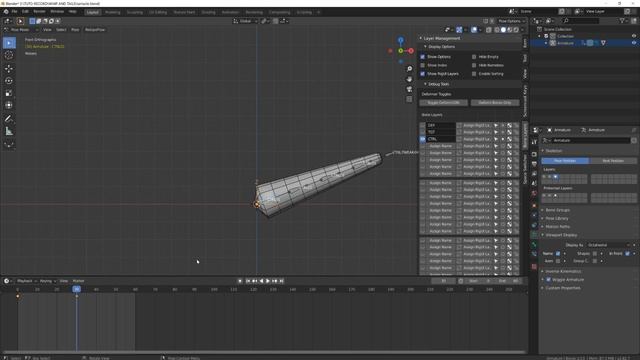640x360 pixels.
Task: Click the outliner search field
Action: 580,21
